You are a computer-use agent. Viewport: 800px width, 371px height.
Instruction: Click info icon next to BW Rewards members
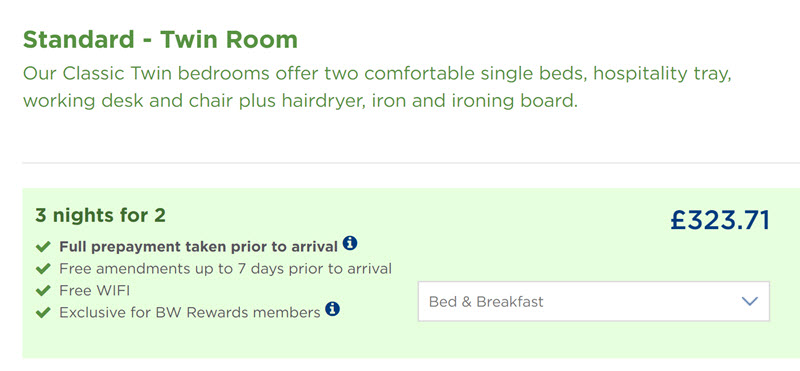point(332,309)
